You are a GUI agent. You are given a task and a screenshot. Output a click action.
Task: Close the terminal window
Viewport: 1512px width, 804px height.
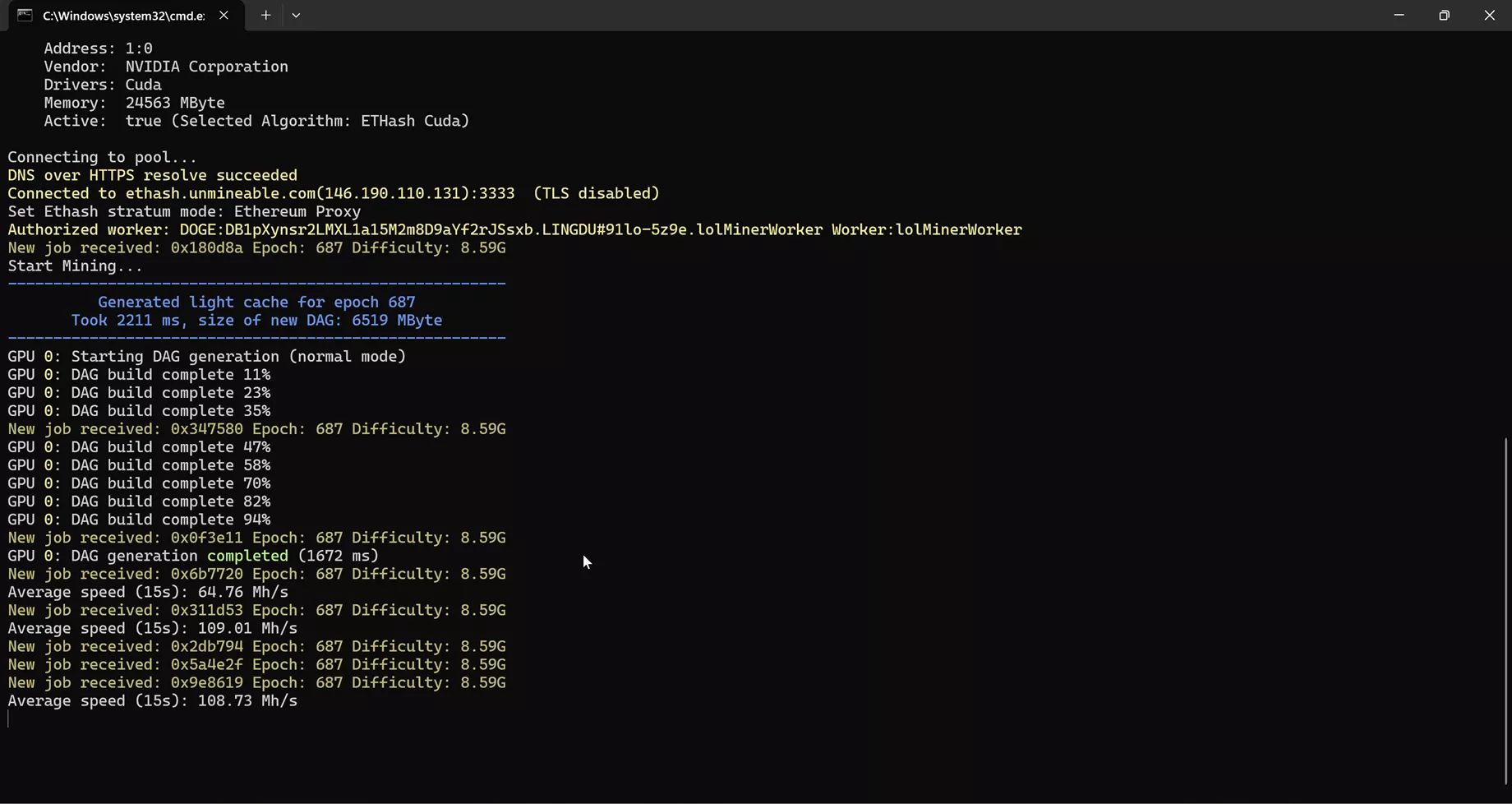tap(1489, 16)
